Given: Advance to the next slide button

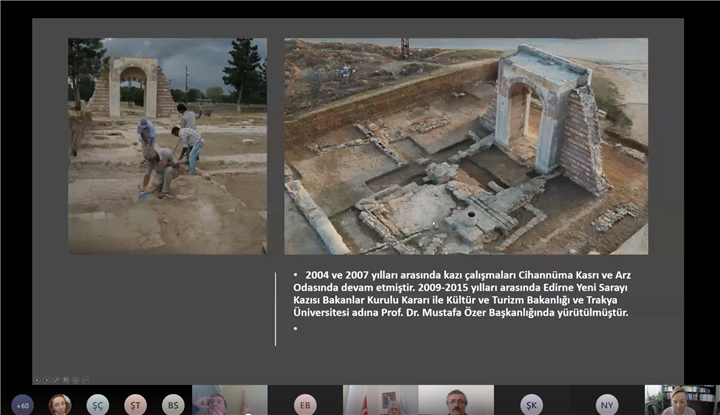Looking at the screenshot, I should pyautogui.click(x=46, y=380).
